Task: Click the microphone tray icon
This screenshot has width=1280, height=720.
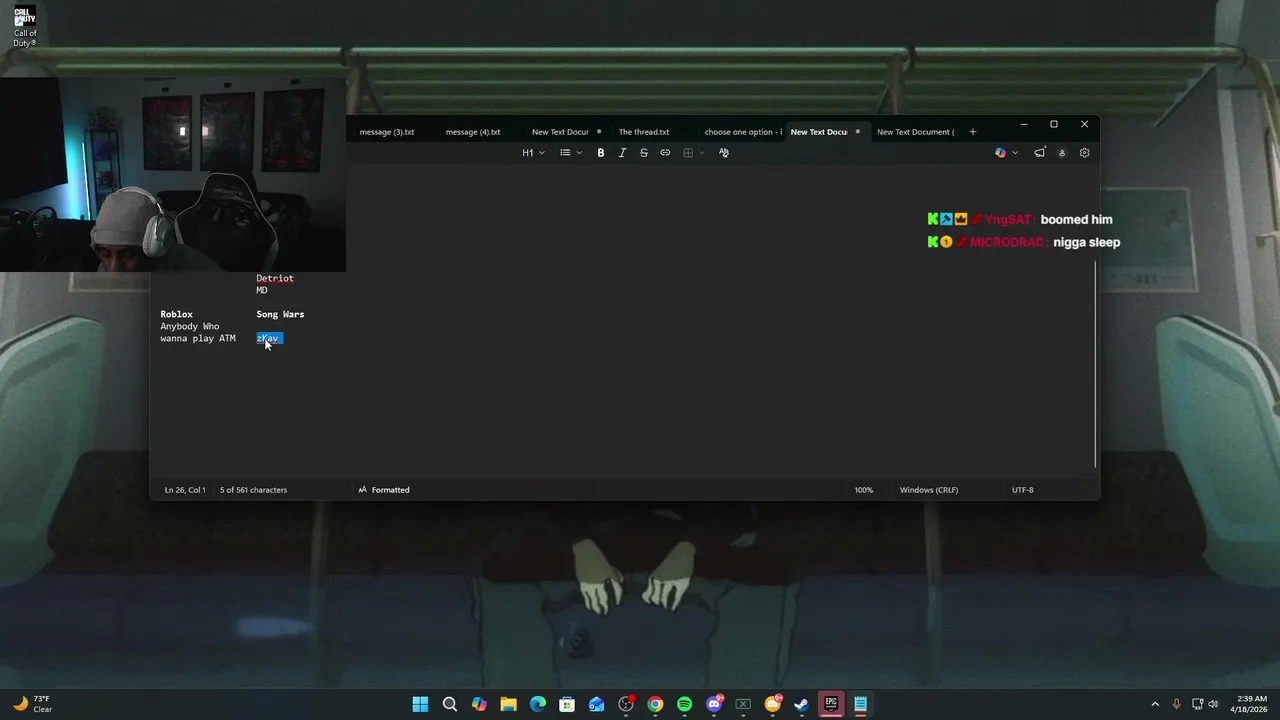Action: tap(1176, 704)
